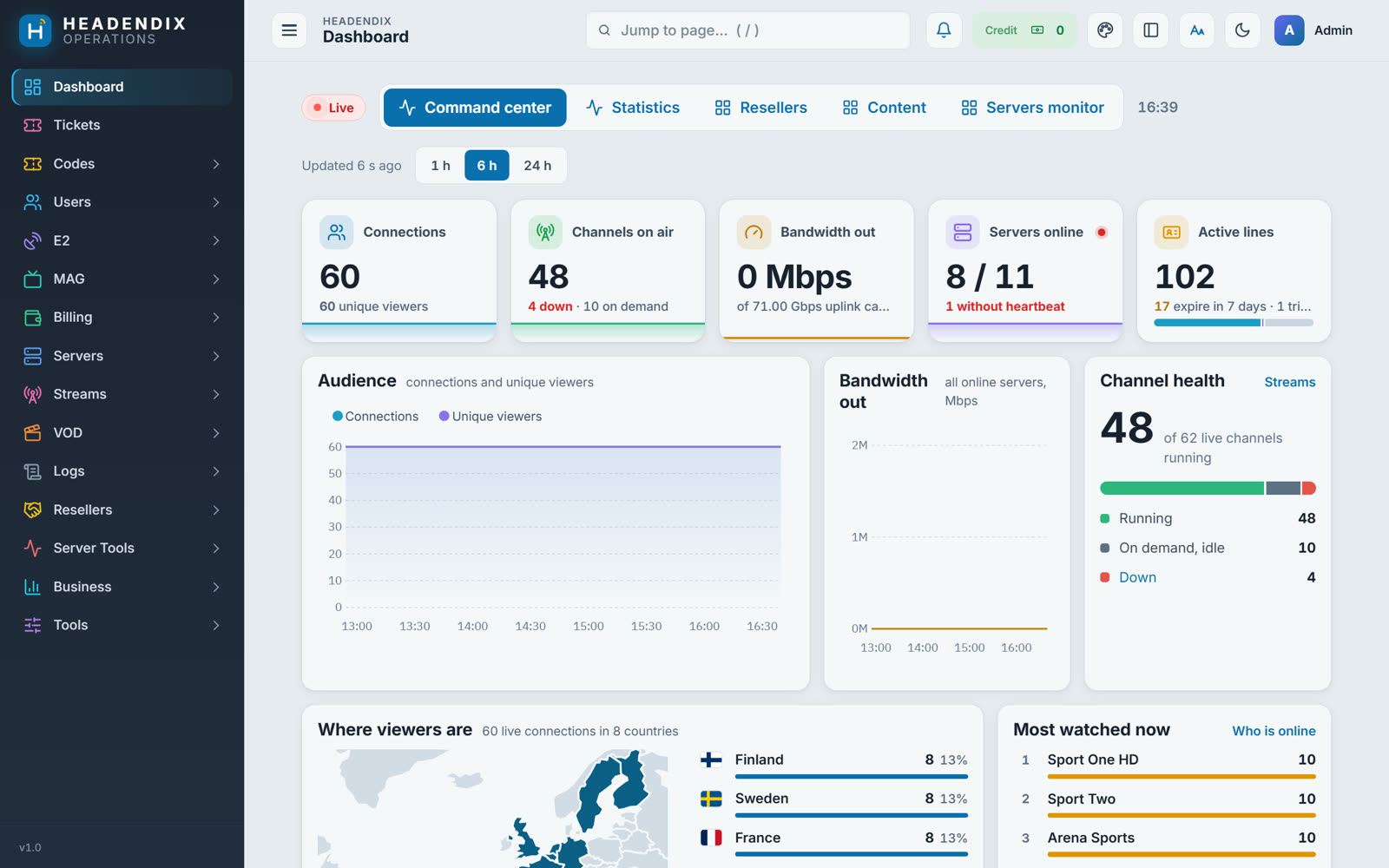This screenshot has width=1389, height=868.
Task: Click the Active lines card icon
Action: coord(1171,232)
